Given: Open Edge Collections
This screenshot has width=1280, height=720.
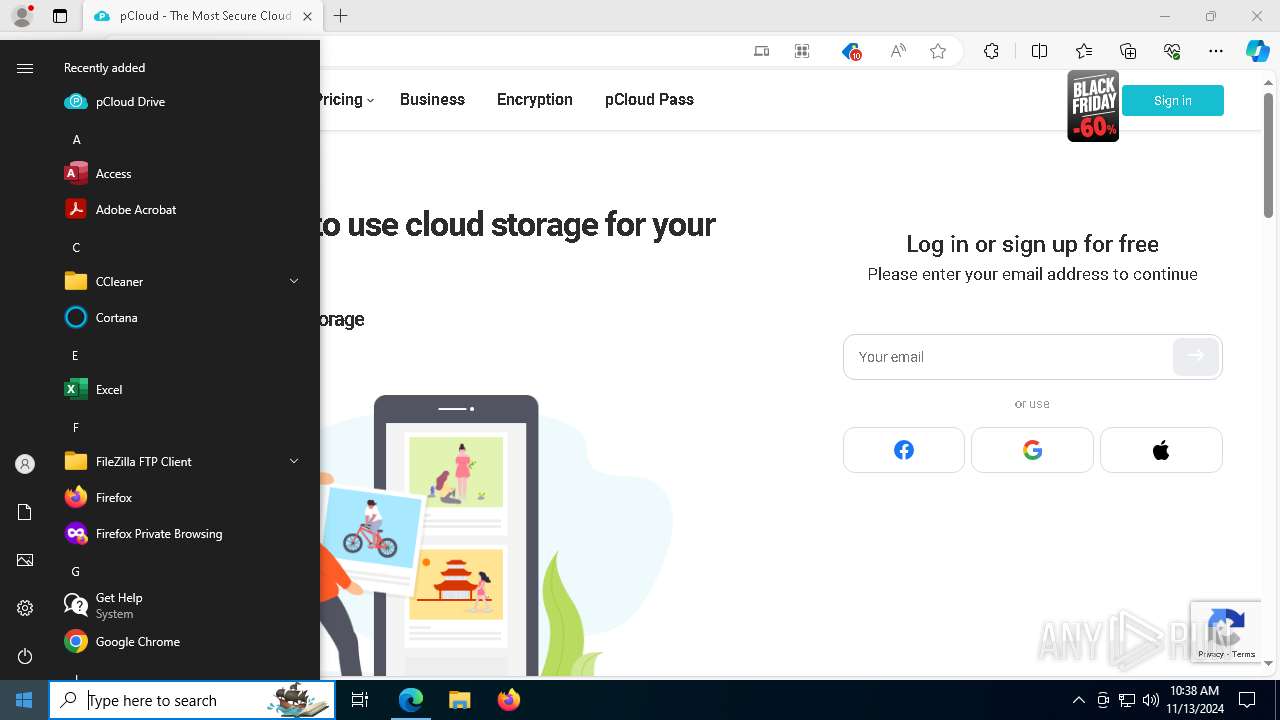Looking at the screenshot, I should 1128,52.
